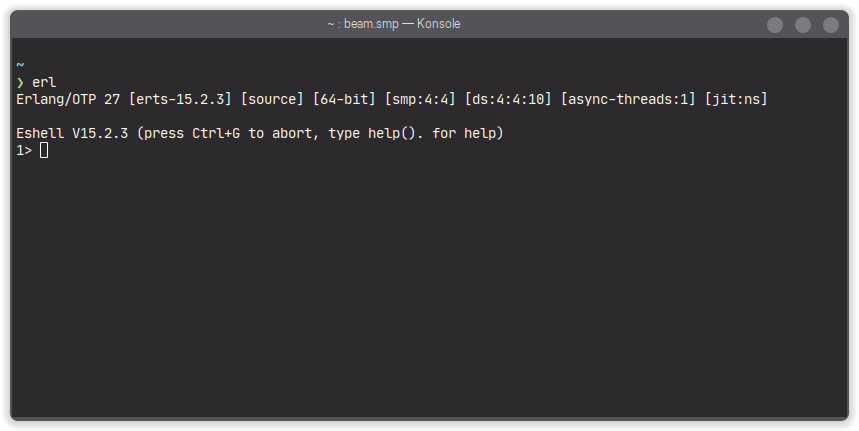Click the window title 'beam.smp — Konsole'

(x=393, y=24)
